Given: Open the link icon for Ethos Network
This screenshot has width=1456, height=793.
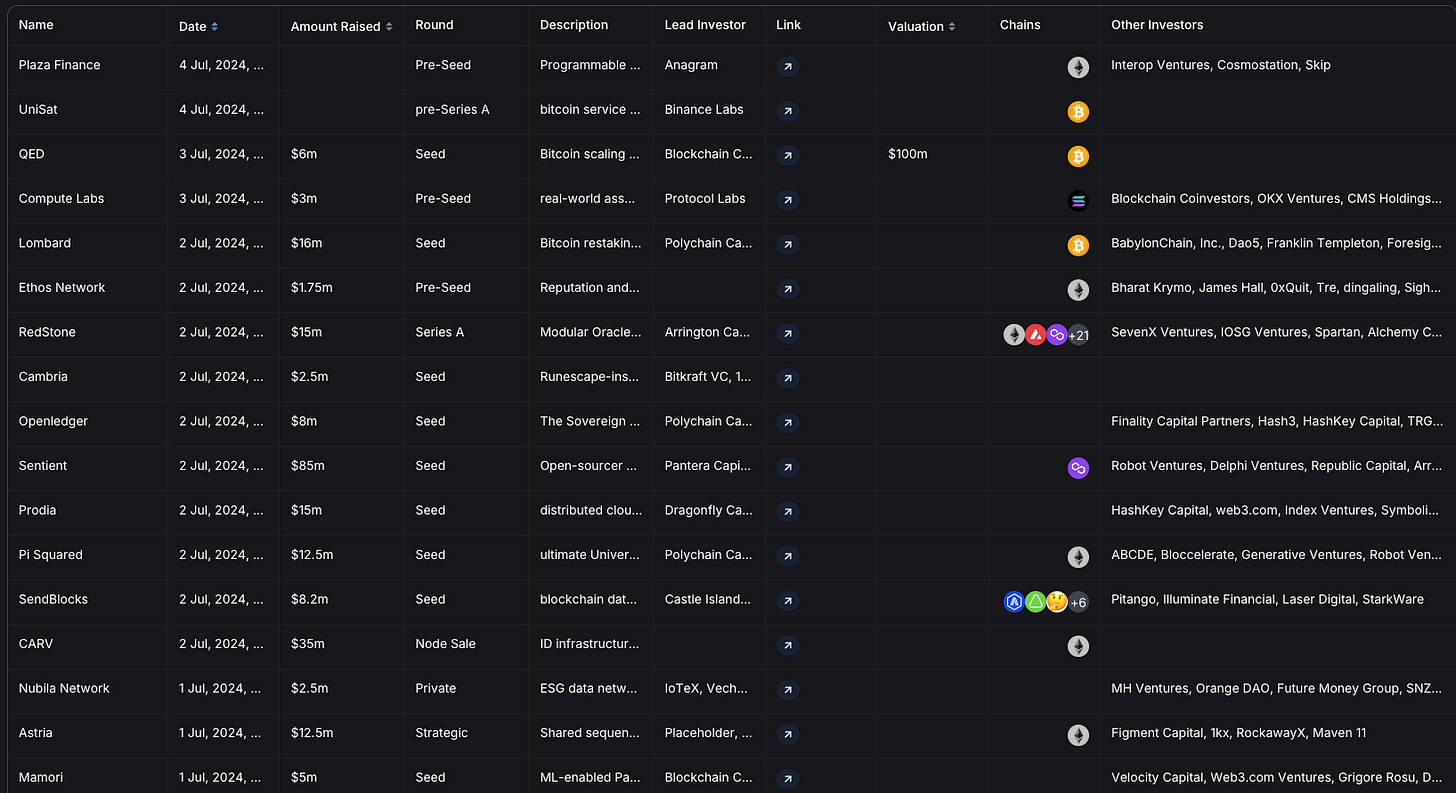Looking at the screenshot, I should click(788, 289).
